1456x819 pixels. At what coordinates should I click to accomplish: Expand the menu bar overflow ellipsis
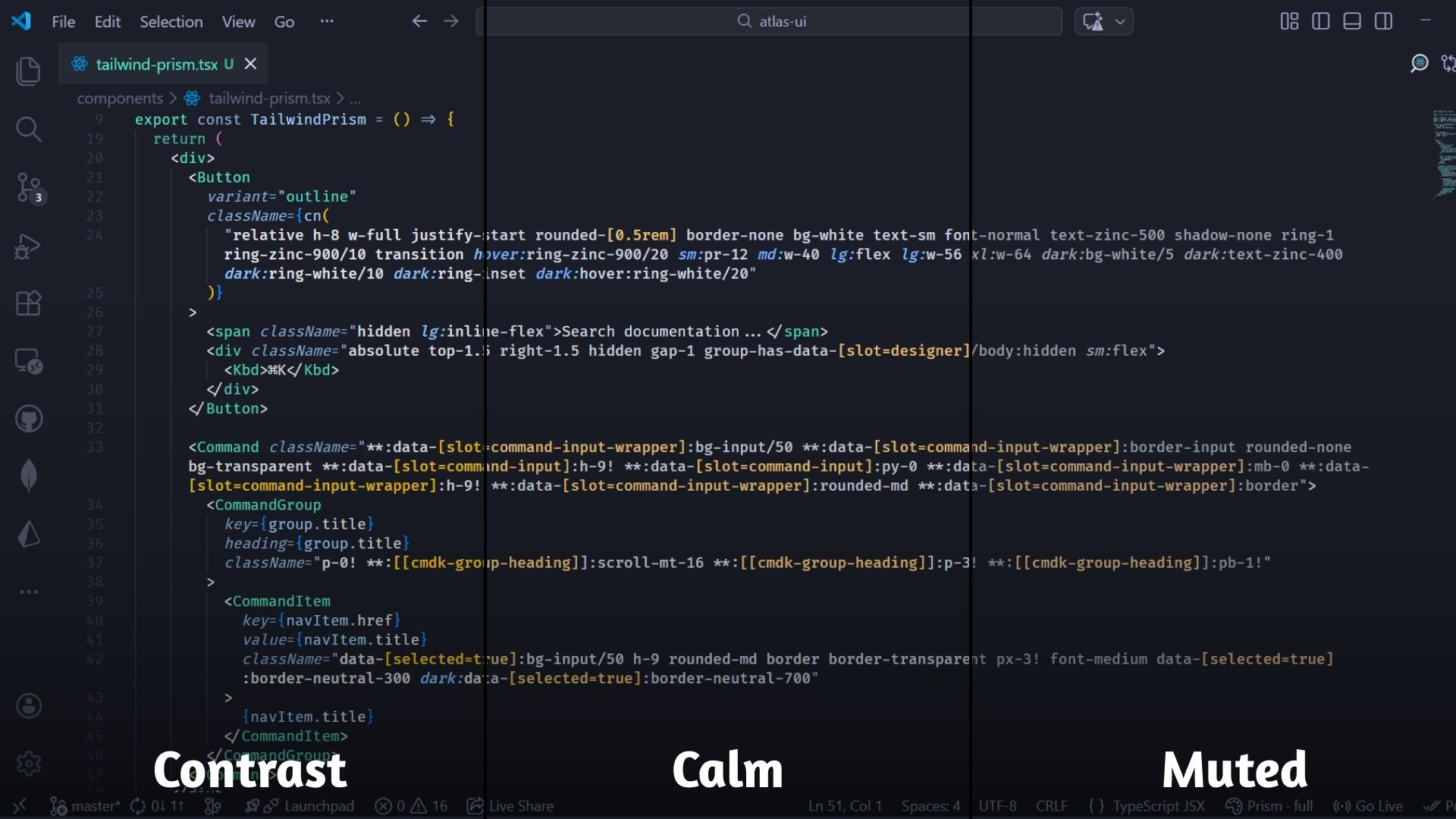pos(327,21)
